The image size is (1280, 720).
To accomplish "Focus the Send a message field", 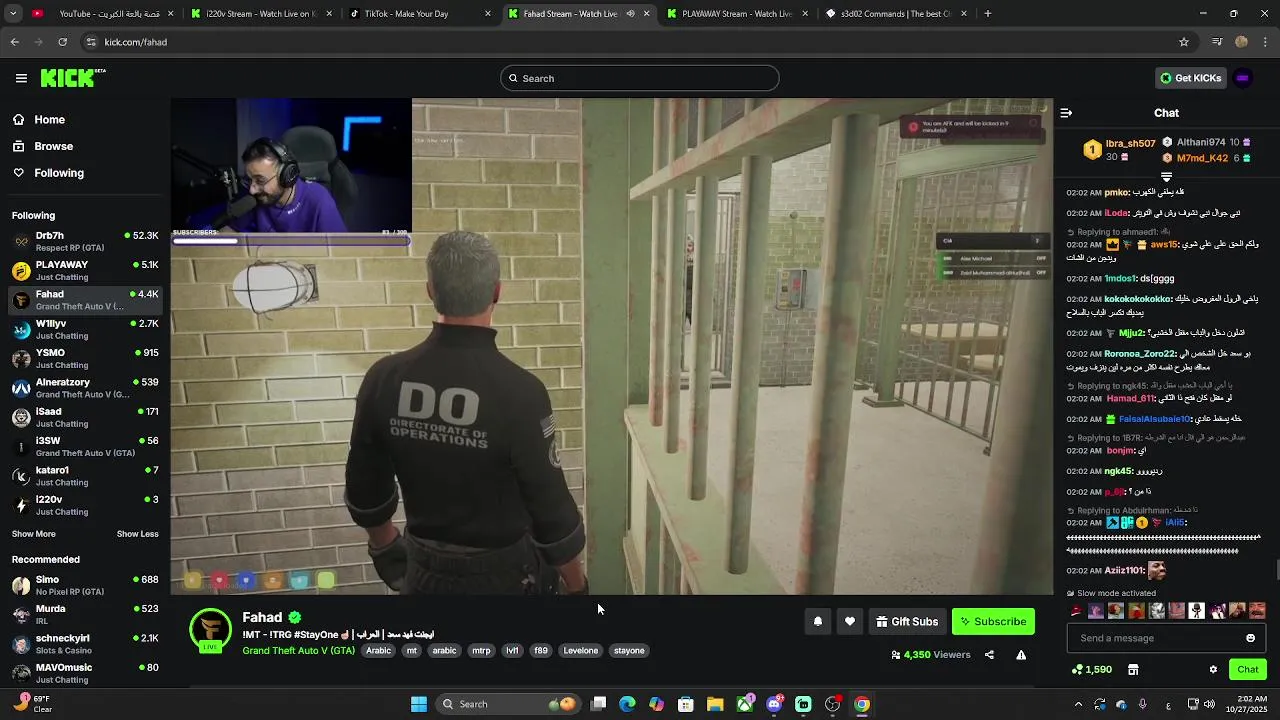I will point(1166,638).
